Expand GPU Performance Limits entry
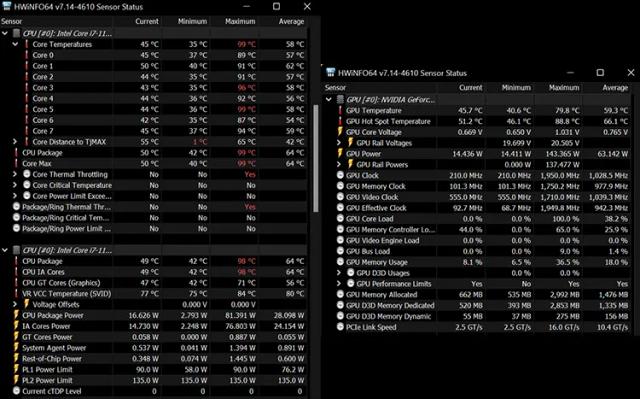Screen dimensions: 640x399 point(339,283)
